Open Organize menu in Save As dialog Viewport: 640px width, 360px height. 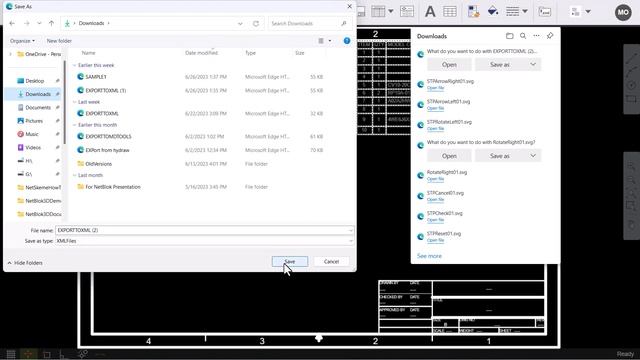pyautogui.click(x=22, y=41)
